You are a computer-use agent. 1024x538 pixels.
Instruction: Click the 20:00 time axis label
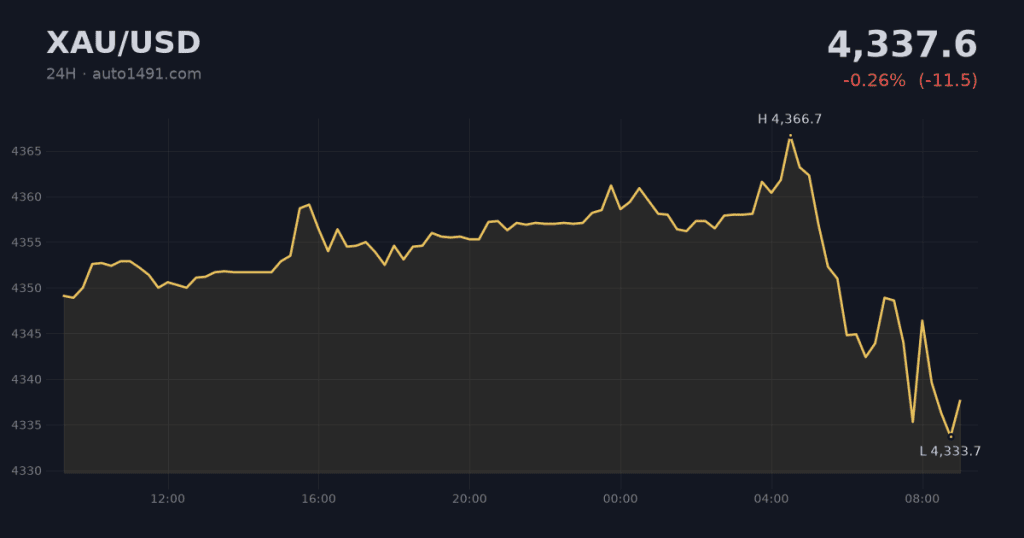[x=470, y=499]
